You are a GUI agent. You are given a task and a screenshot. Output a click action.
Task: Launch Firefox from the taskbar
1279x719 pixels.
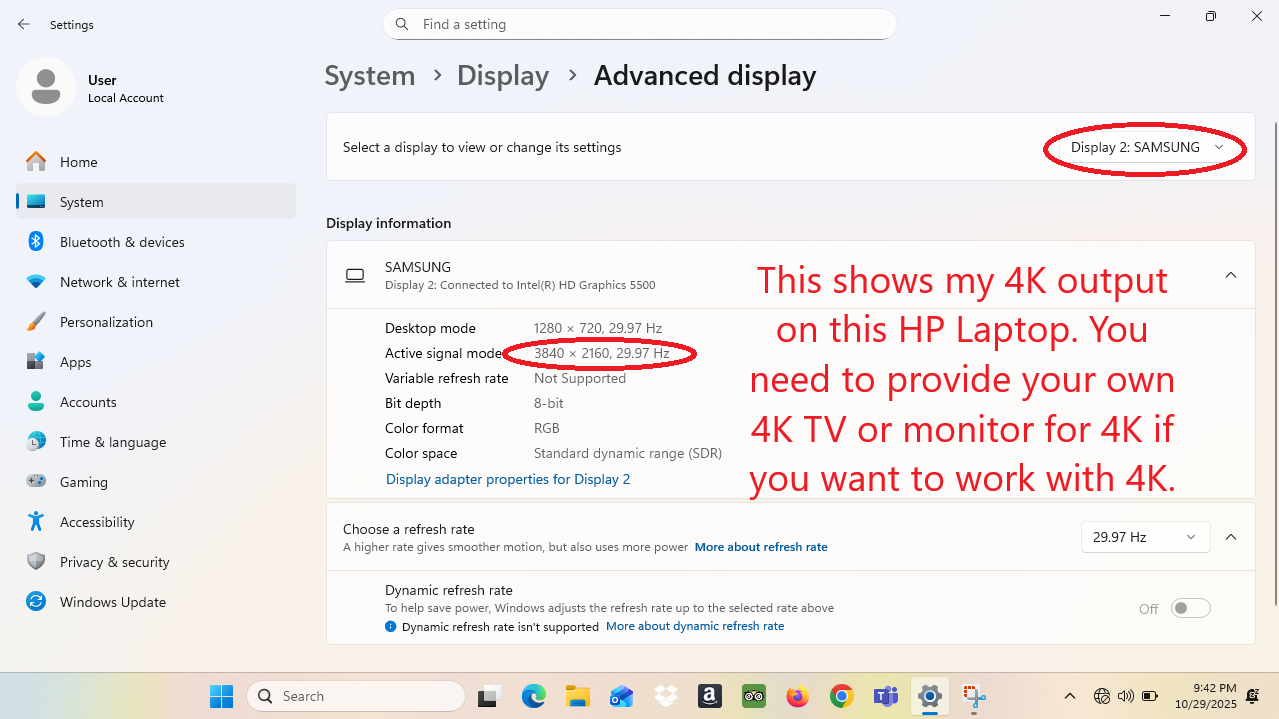click(x=797, y=696)
